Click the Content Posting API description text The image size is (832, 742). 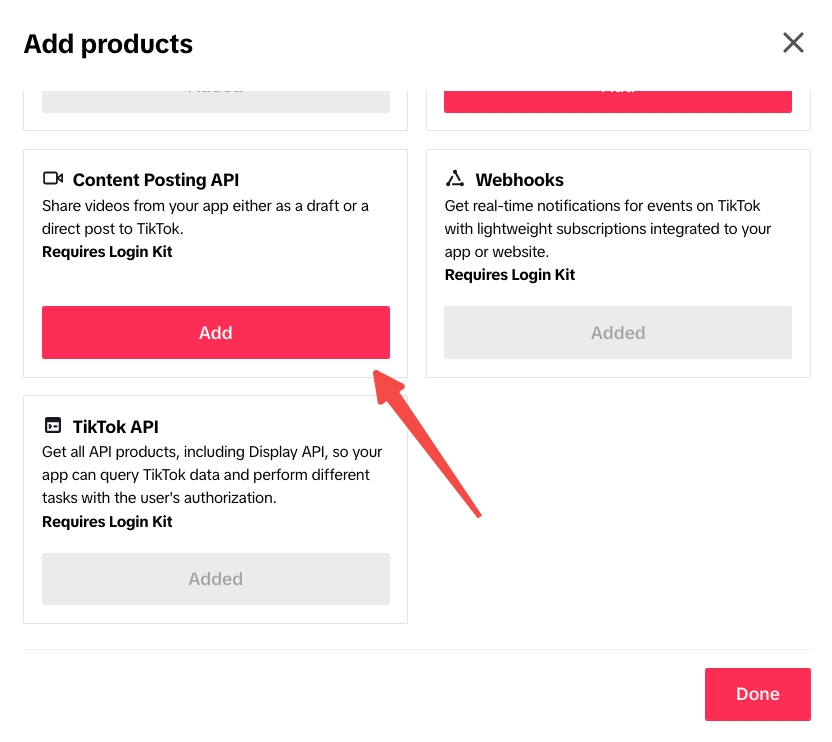point(205,217)
